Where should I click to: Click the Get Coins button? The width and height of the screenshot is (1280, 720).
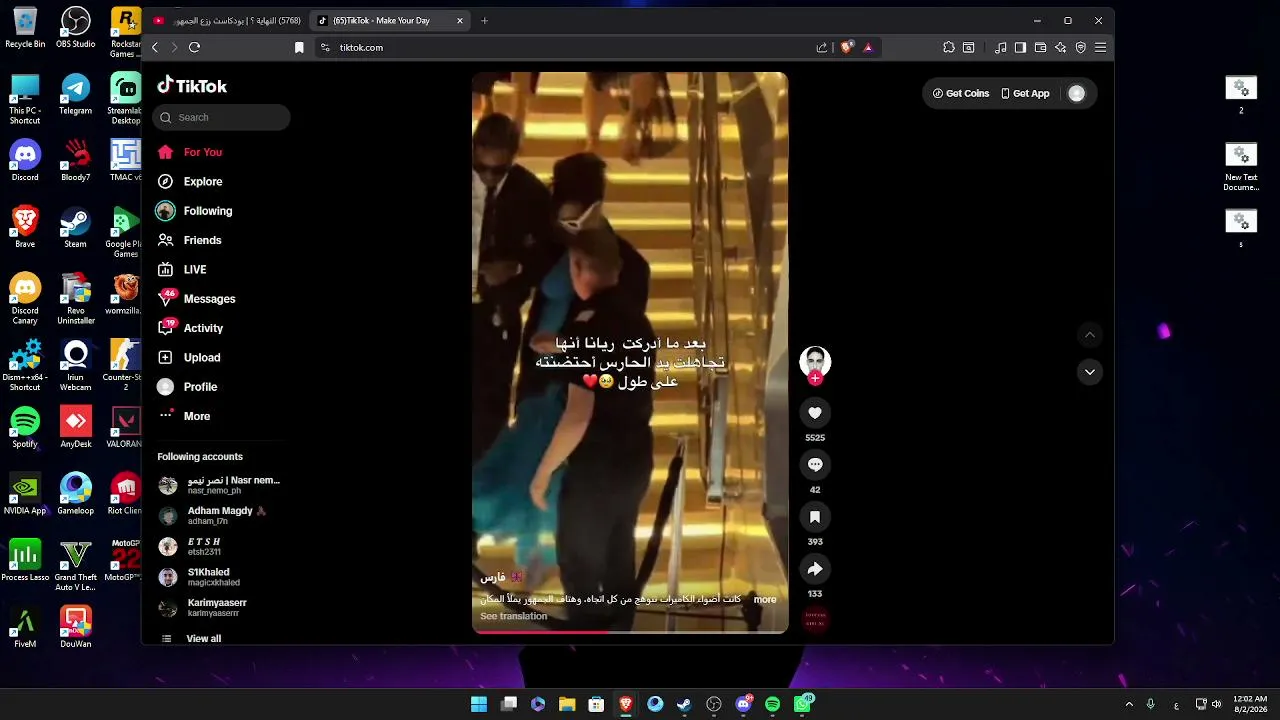coord(961,93)
